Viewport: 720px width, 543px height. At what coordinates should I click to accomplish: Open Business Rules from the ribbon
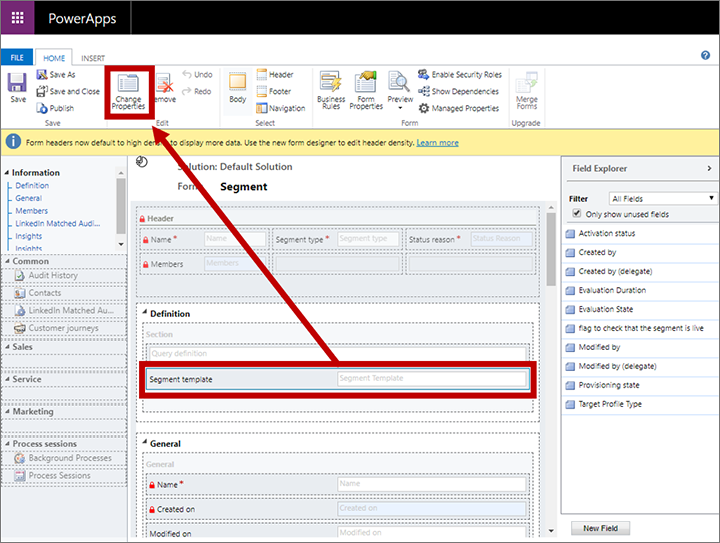[331, 90]
